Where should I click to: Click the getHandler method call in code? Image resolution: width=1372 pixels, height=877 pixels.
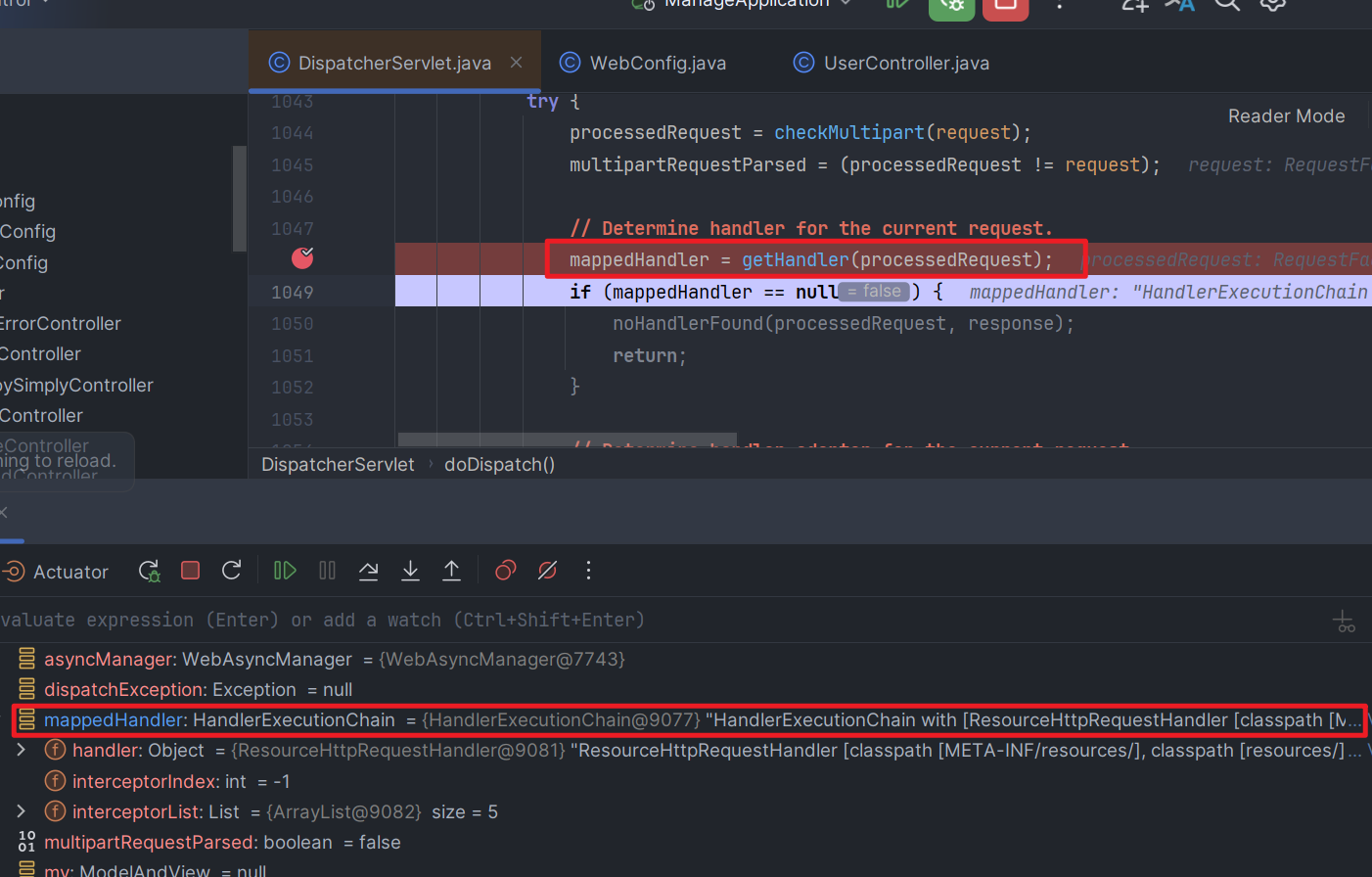pyautogui.click(x=795, y=259)
